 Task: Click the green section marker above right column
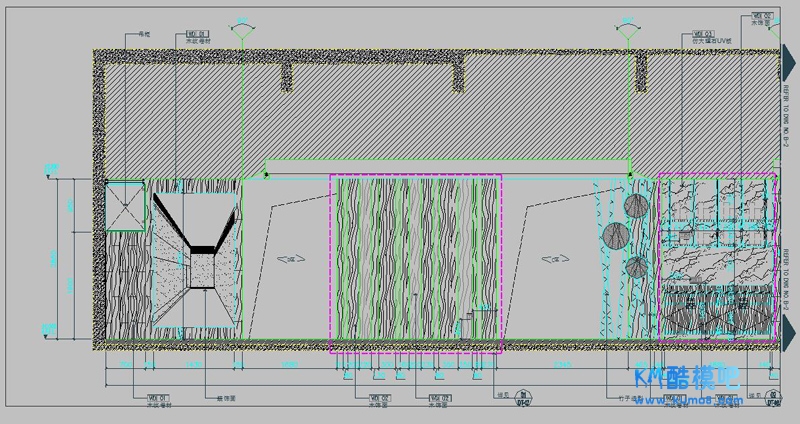tap(629, 31)
